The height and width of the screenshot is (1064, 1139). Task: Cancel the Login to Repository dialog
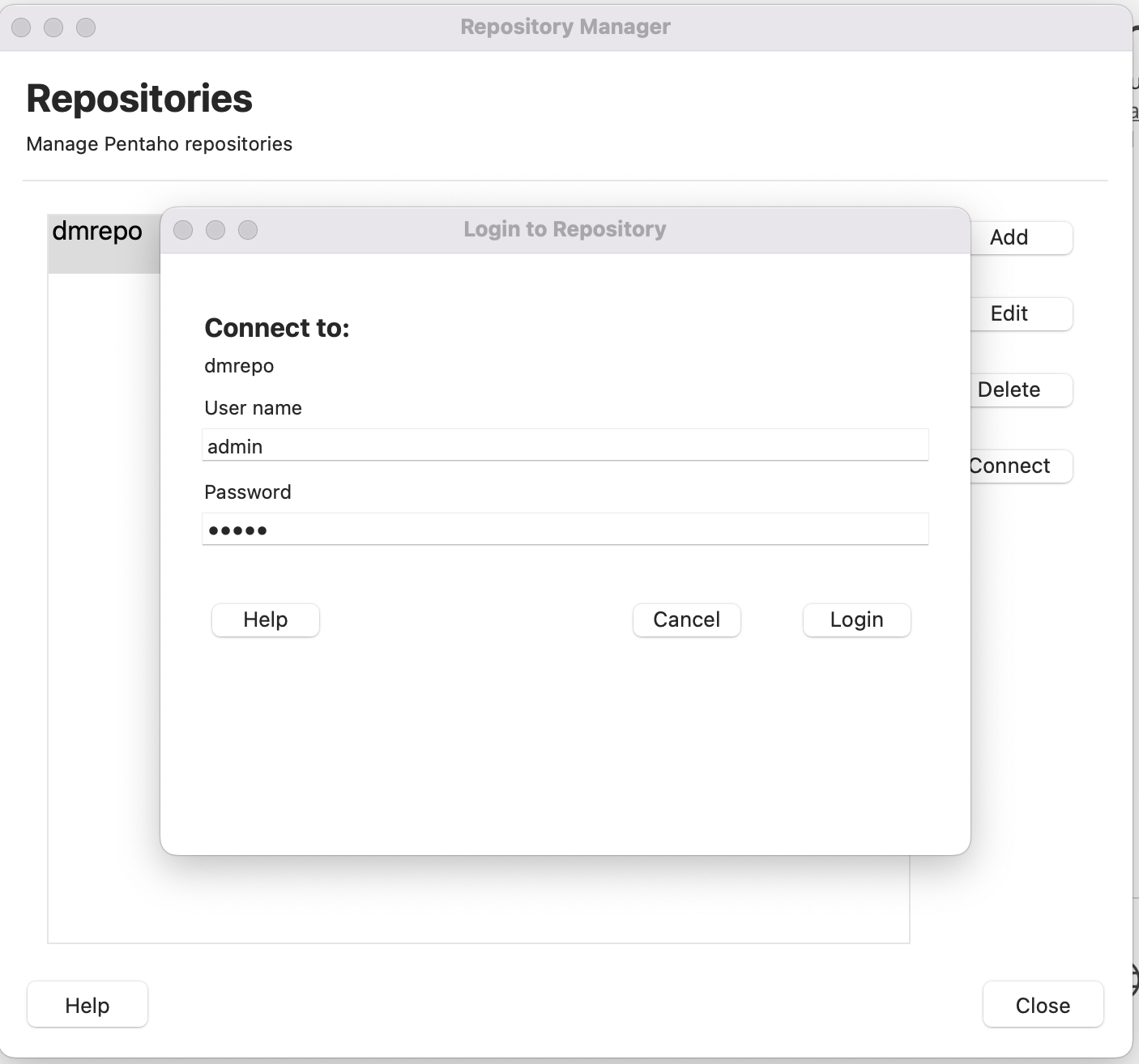tap(686, 620)
